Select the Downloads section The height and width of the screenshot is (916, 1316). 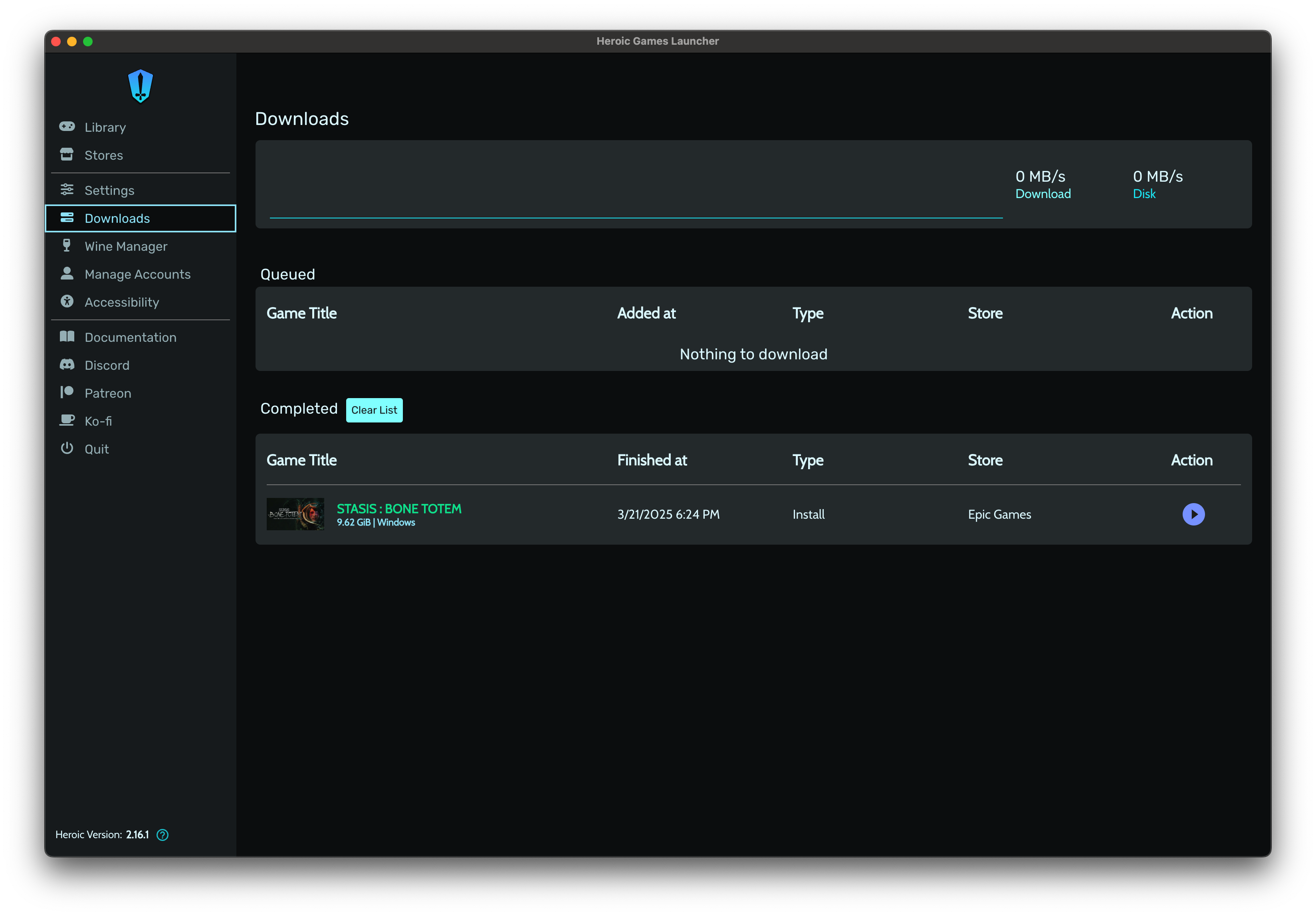[117, 218]
